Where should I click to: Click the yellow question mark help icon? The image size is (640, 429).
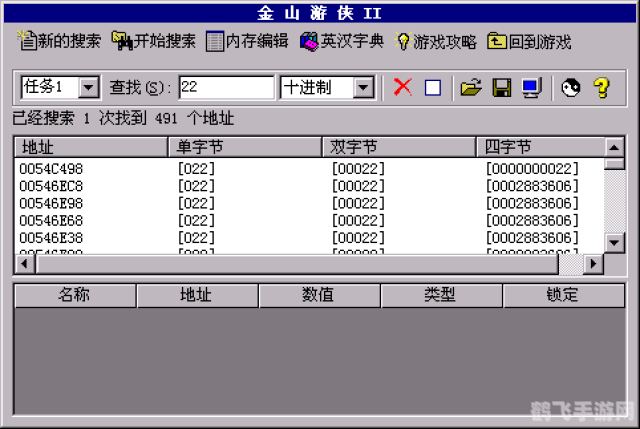[601, 87]
